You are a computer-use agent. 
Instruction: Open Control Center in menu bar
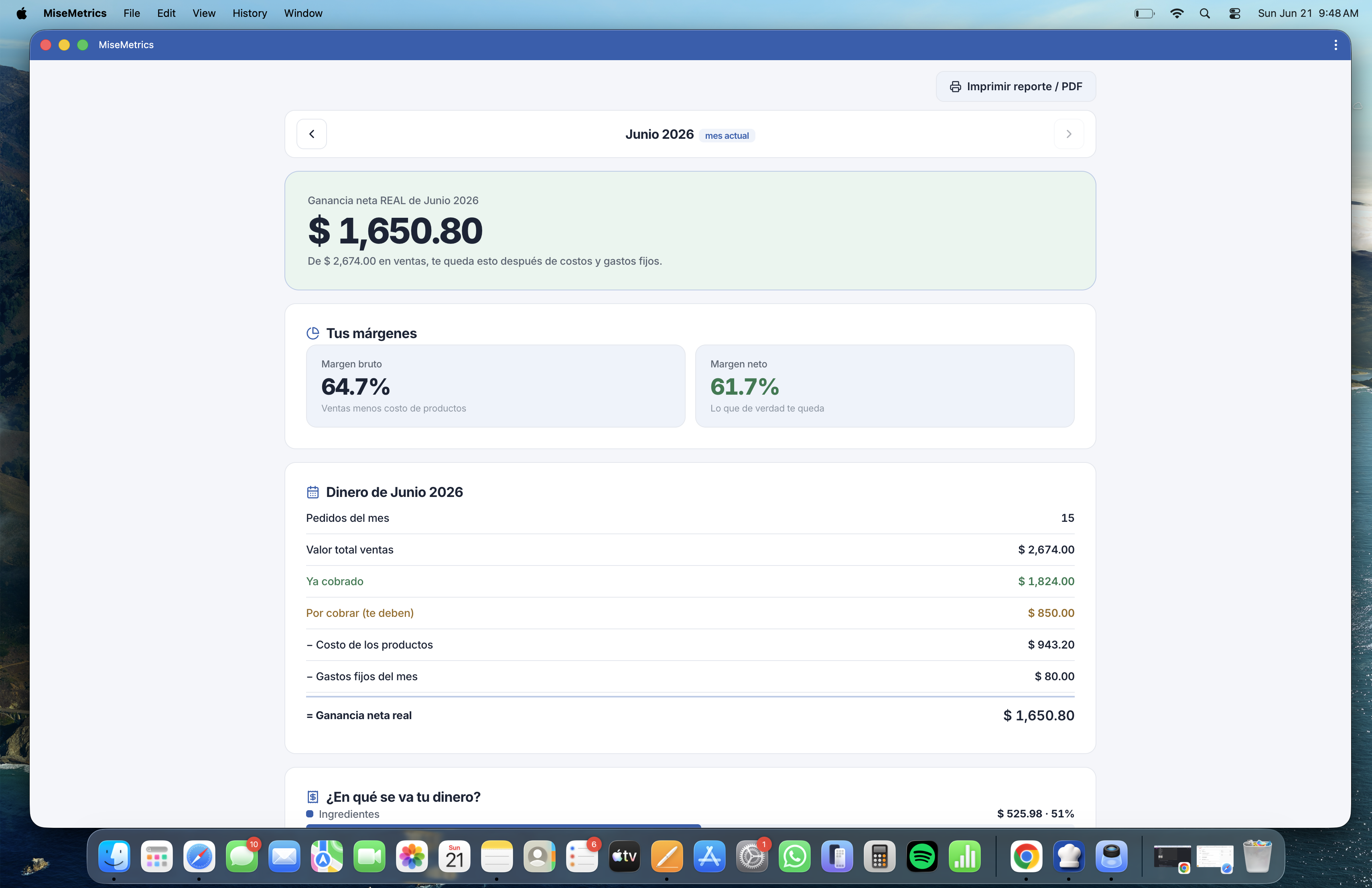(1234, 13)
